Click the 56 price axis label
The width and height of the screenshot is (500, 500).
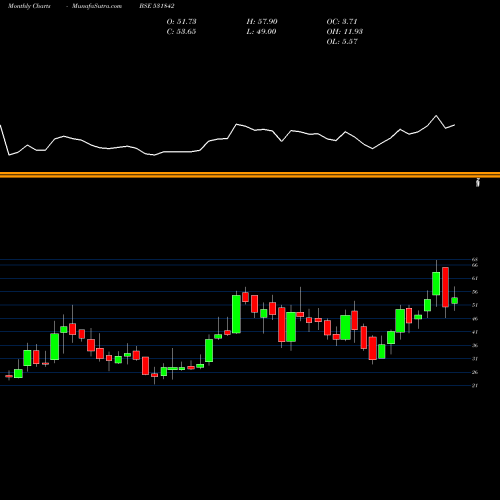pos(475,292)
